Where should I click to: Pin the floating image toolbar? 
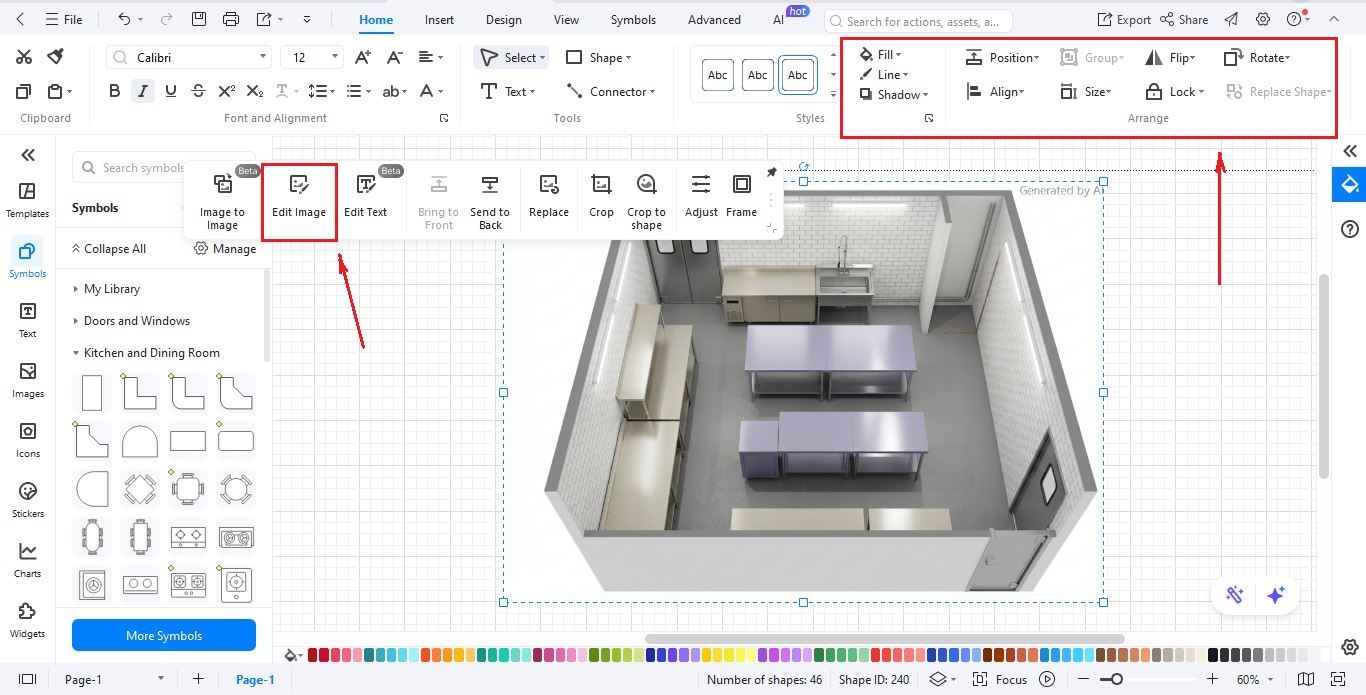point(771,172)
